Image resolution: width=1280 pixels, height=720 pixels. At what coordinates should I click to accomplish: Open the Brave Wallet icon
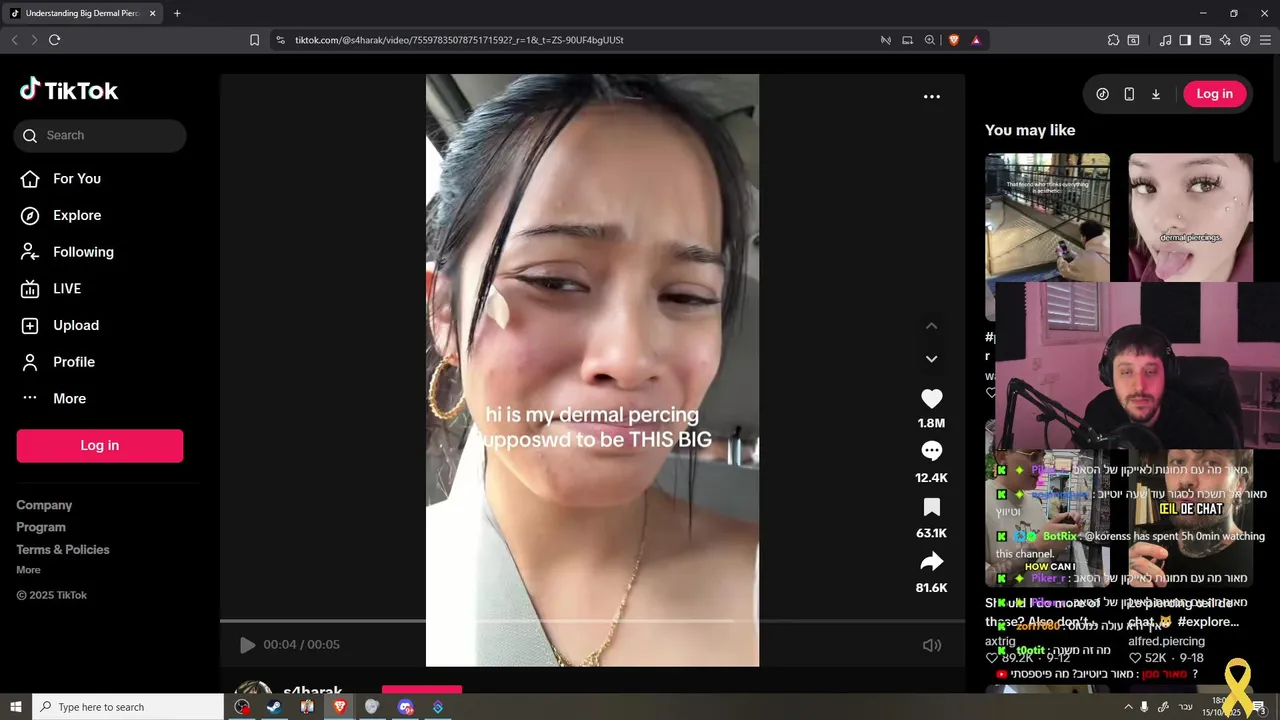(x=1205, y=40)
